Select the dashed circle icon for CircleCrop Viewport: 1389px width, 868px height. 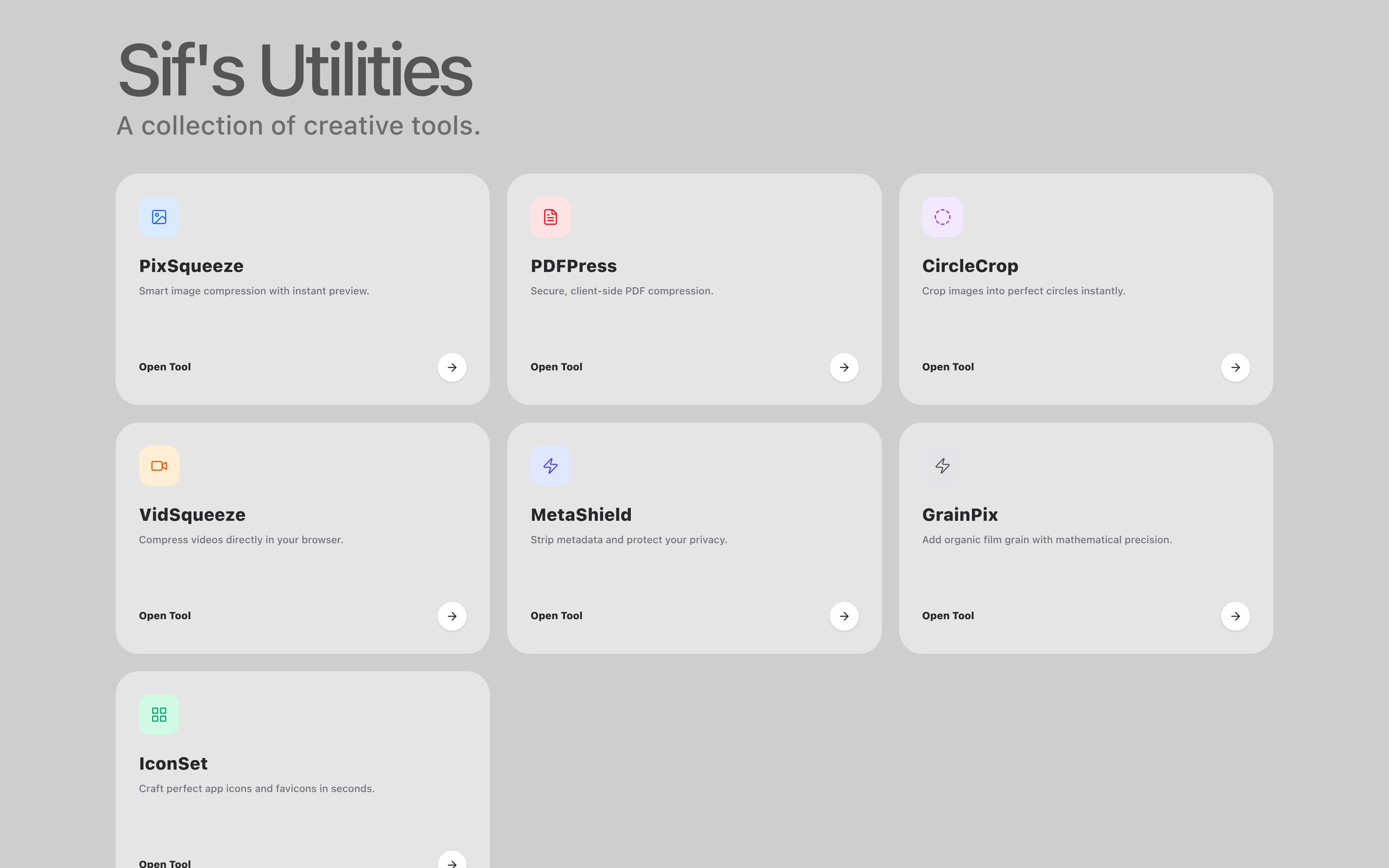click(x=942, y=216)
